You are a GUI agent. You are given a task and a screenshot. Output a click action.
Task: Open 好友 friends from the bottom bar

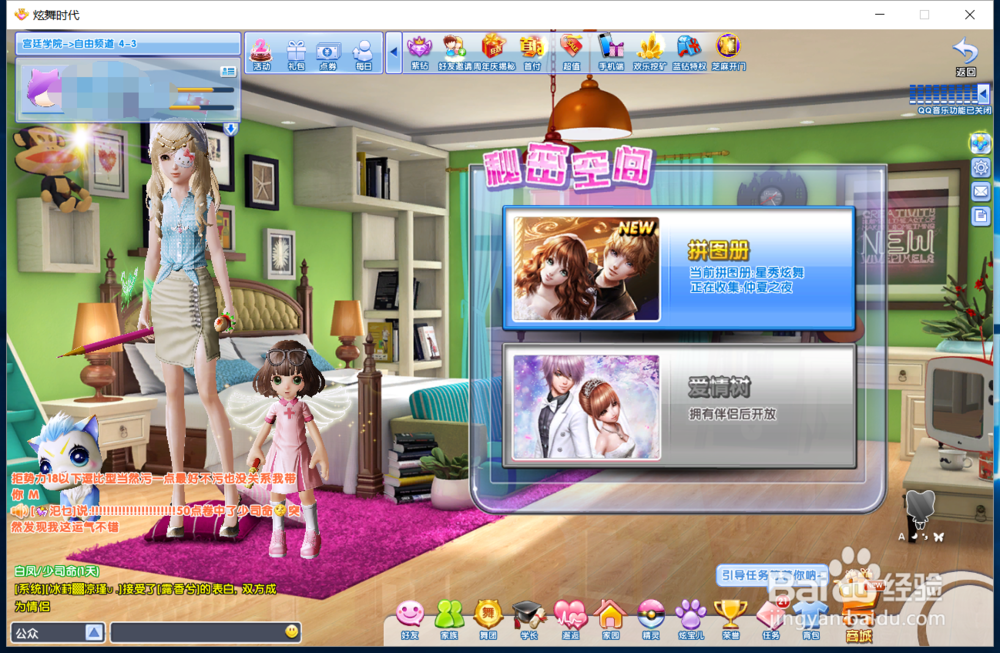[x=409, y=620]
